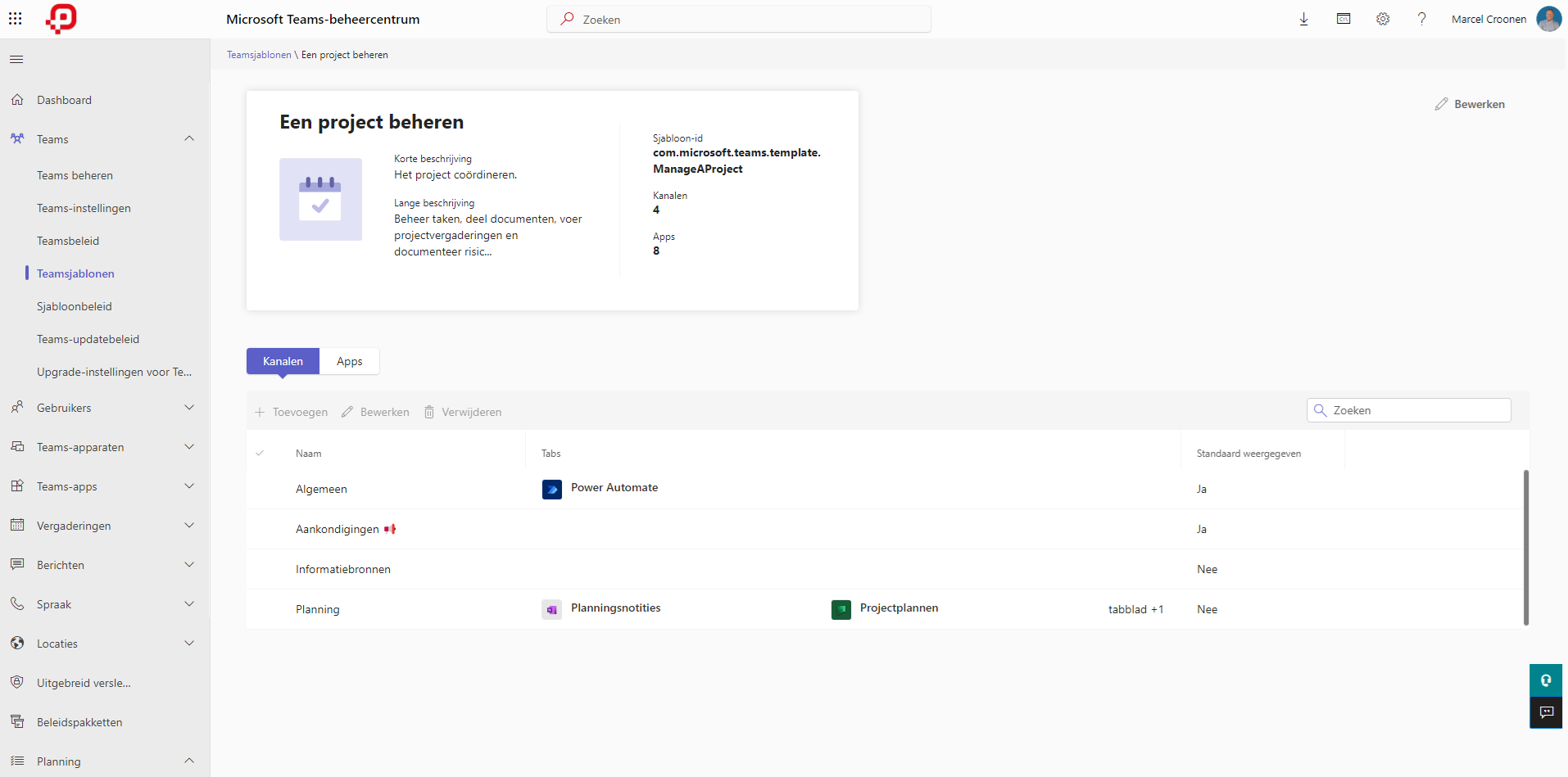The height and width of the screenshot is (777, 1568).
Task: Click Verwijderen in channel toolbar
Action: point(463,412)
